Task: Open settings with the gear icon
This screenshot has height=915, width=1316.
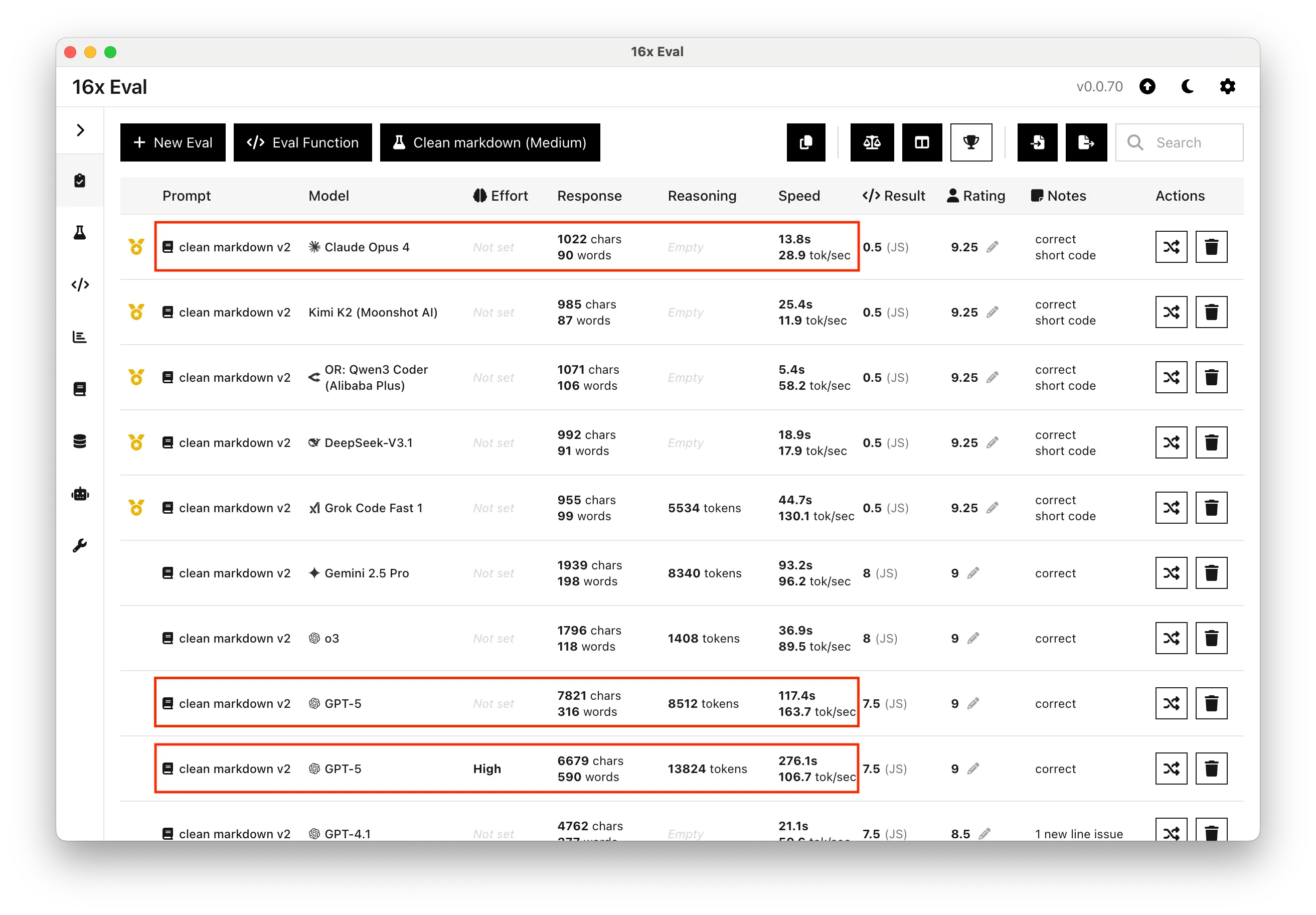Action: [x=1227, y=87]
